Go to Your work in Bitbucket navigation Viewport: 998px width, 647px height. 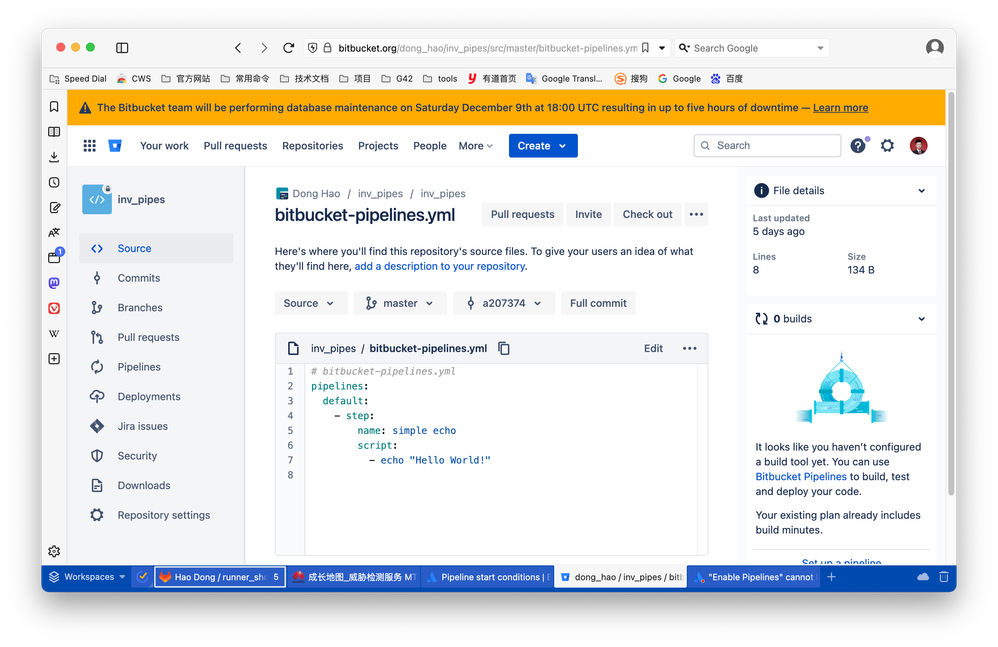(x=164, y=146)
